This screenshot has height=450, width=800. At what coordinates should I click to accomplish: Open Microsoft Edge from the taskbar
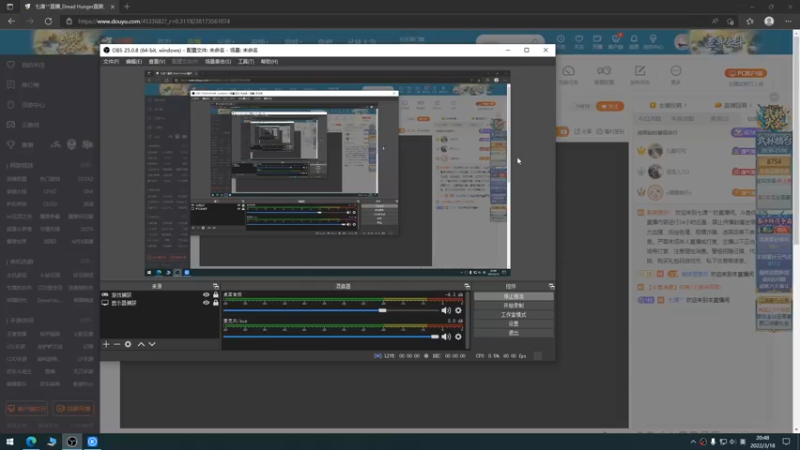point(31,442)
